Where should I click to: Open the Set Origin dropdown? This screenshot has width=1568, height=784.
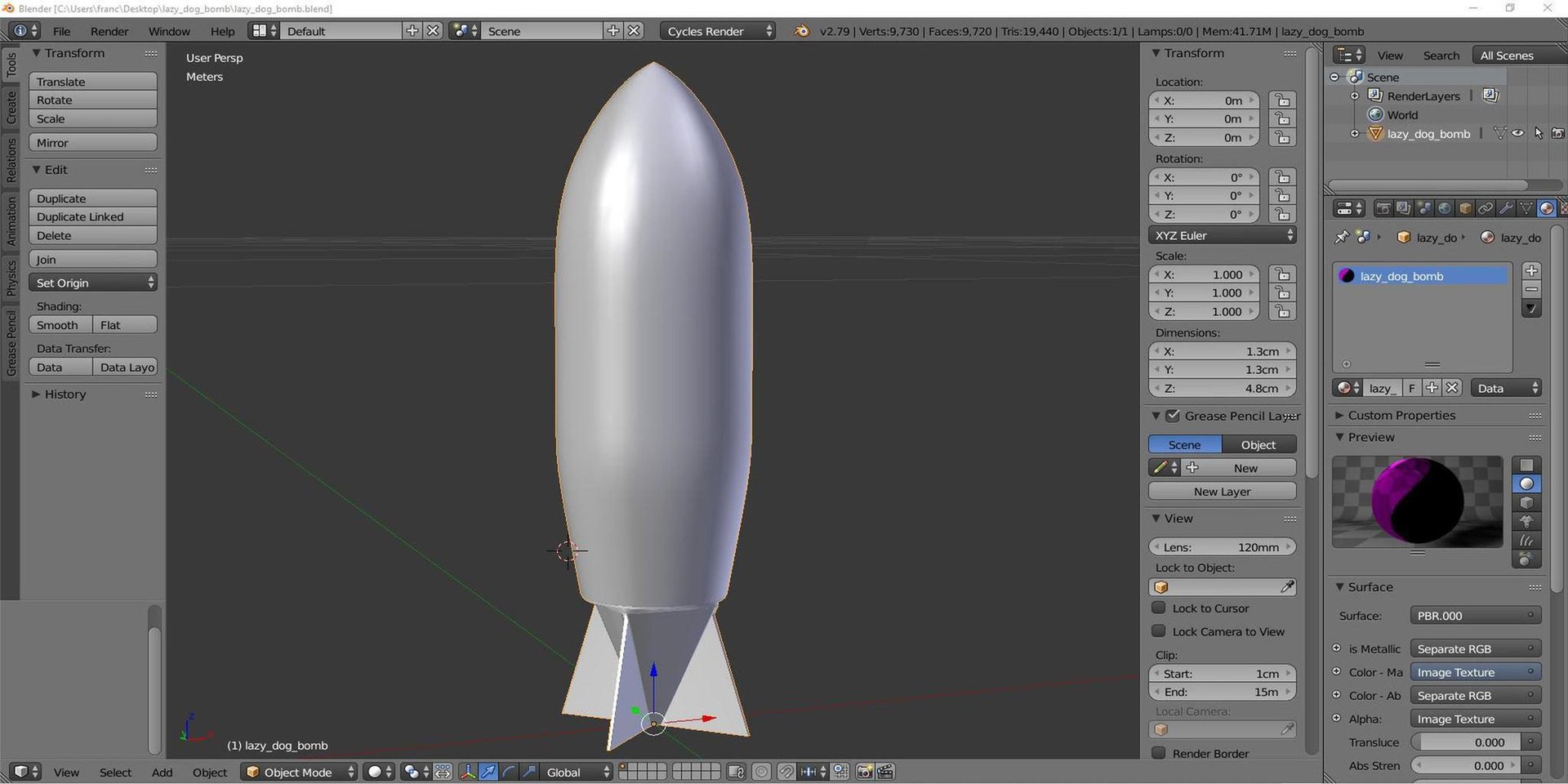(x=92, y=283)
